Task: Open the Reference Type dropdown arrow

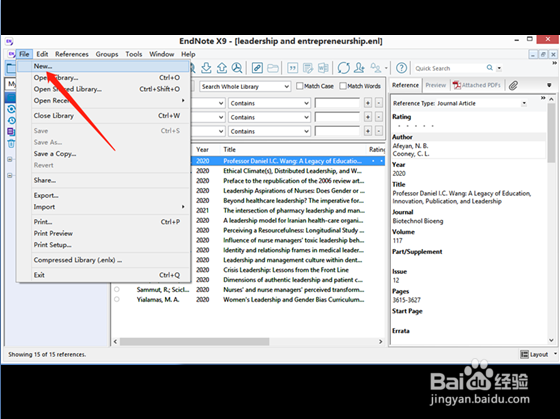Action: (524, 103)
